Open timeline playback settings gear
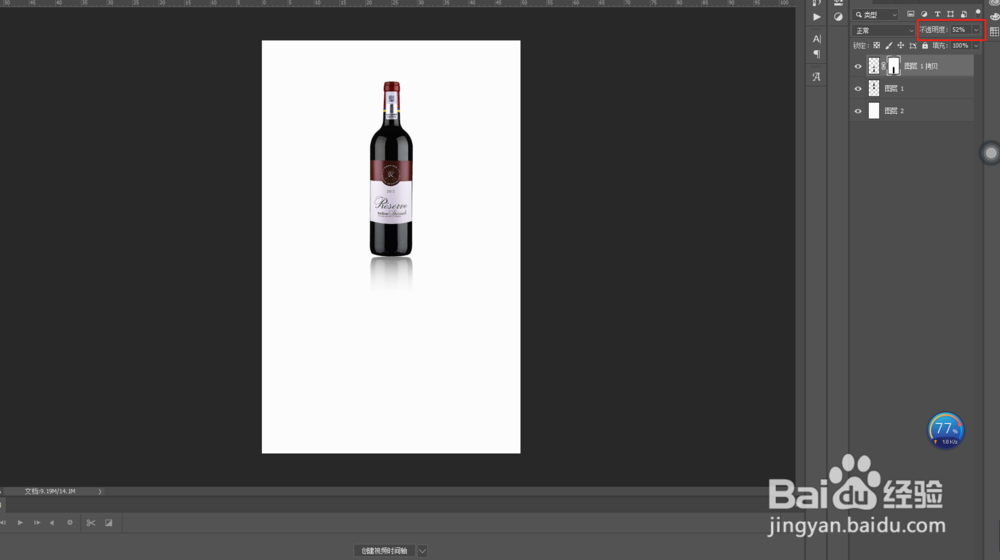 [x=70, y=522]
